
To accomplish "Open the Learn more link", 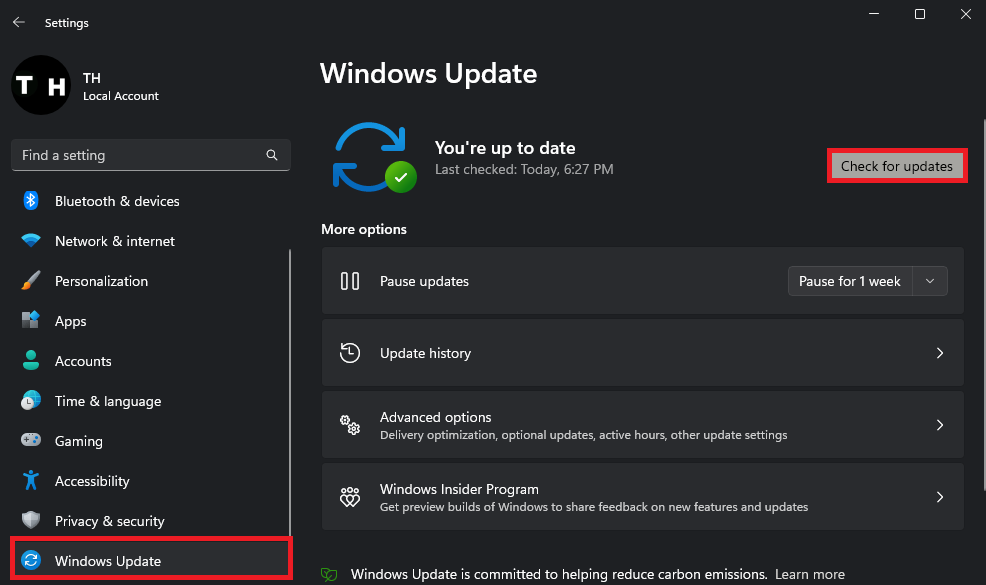I will [810, 574].
